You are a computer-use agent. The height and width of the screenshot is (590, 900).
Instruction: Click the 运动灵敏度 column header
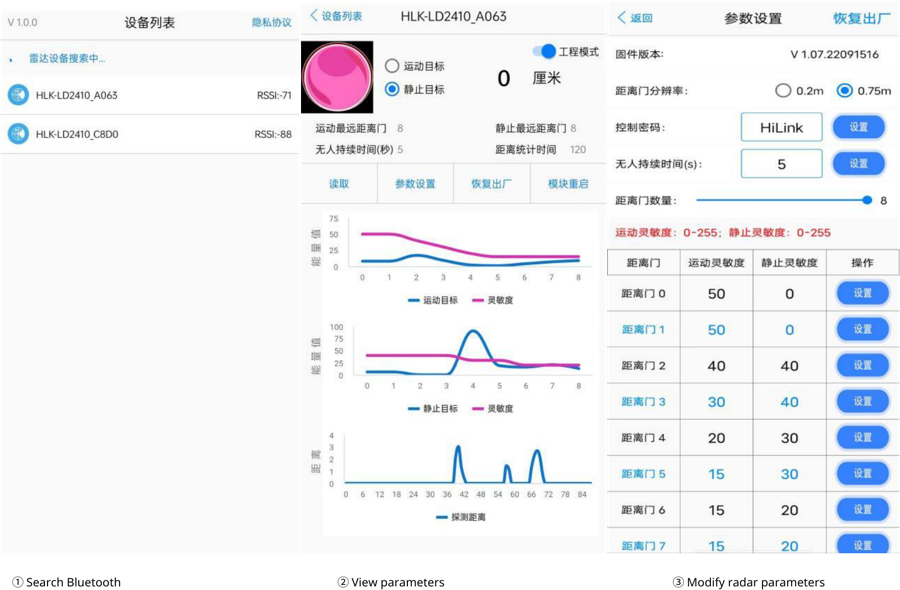(716, 263)
